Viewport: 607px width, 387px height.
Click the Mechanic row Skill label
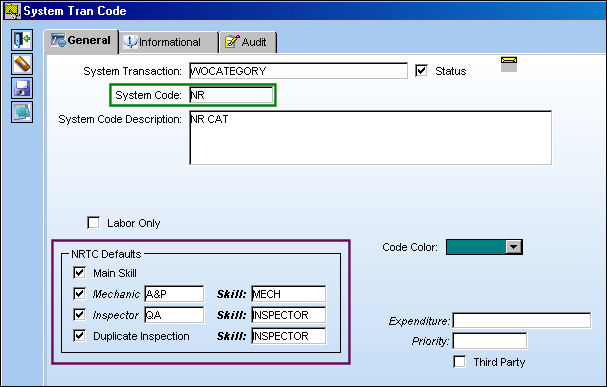[231, 294]
